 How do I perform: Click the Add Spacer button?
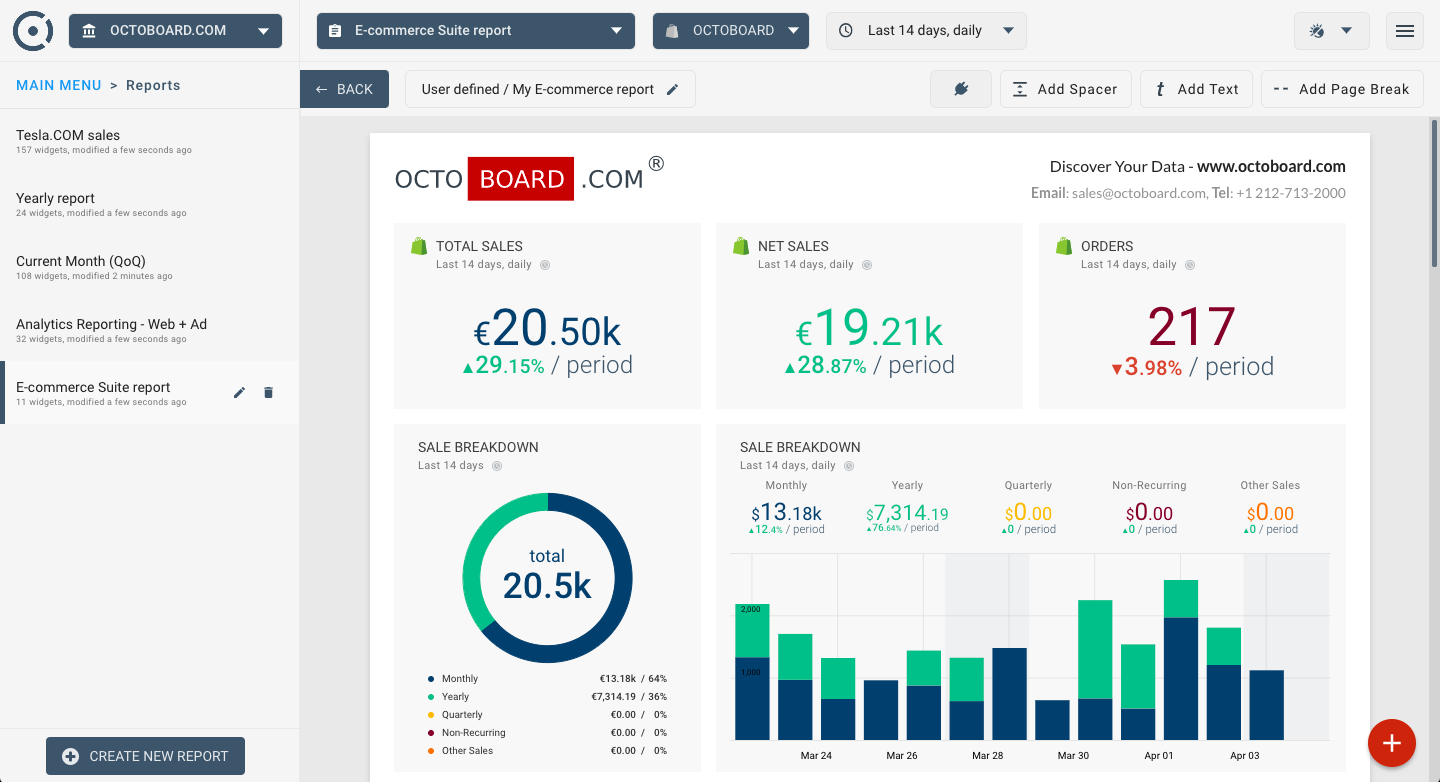click(x=1065, y=89)
